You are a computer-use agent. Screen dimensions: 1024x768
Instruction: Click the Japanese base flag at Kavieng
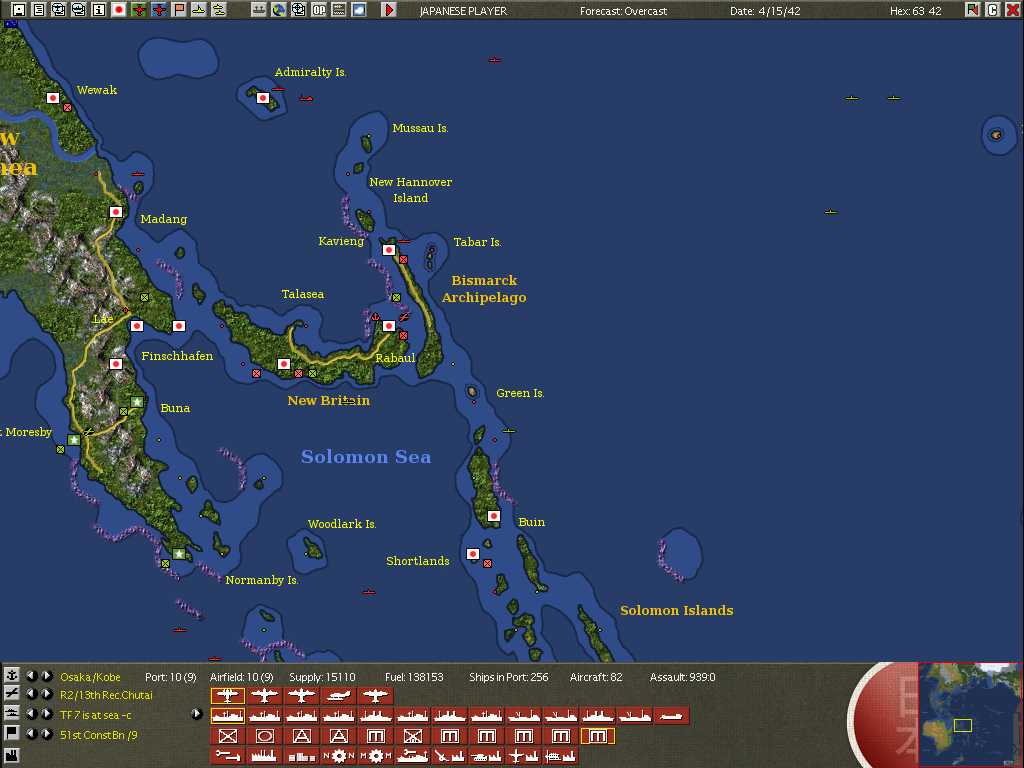pos(389,249)
